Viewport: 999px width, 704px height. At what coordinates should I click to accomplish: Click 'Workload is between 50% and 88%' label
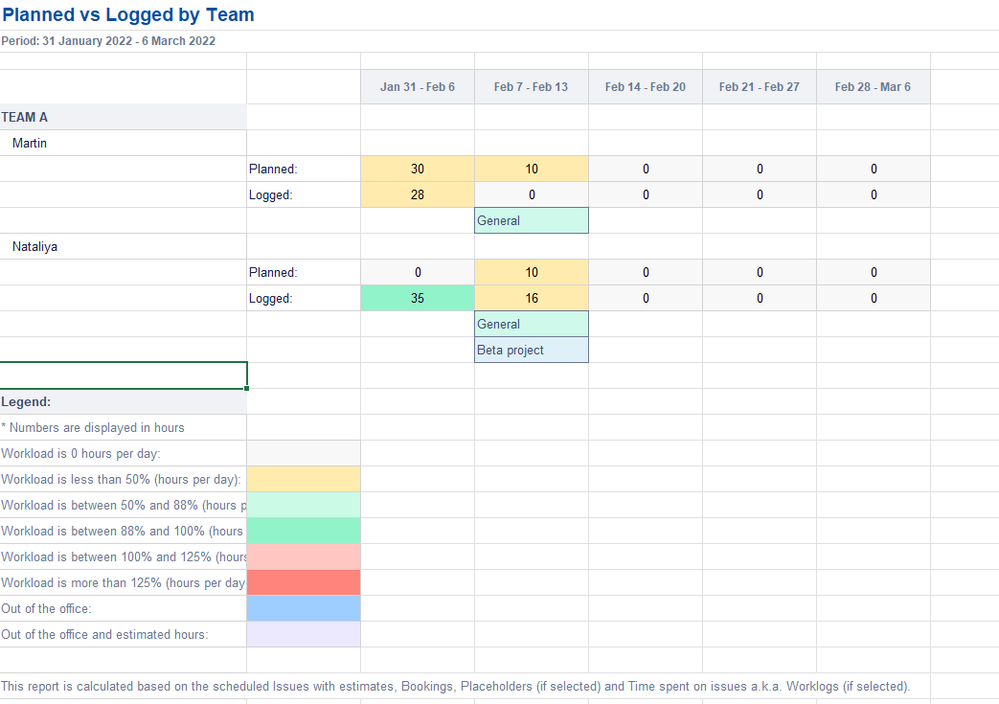coord(123,505)
